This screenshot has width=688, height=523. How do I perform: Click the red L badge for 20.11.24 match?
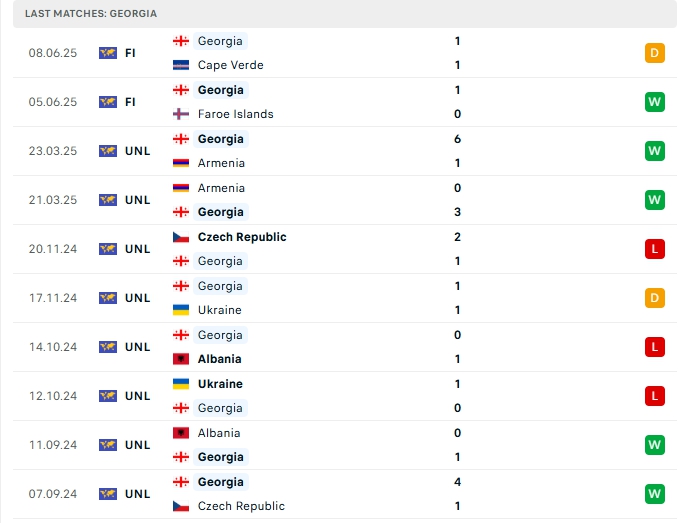[655, 249]
